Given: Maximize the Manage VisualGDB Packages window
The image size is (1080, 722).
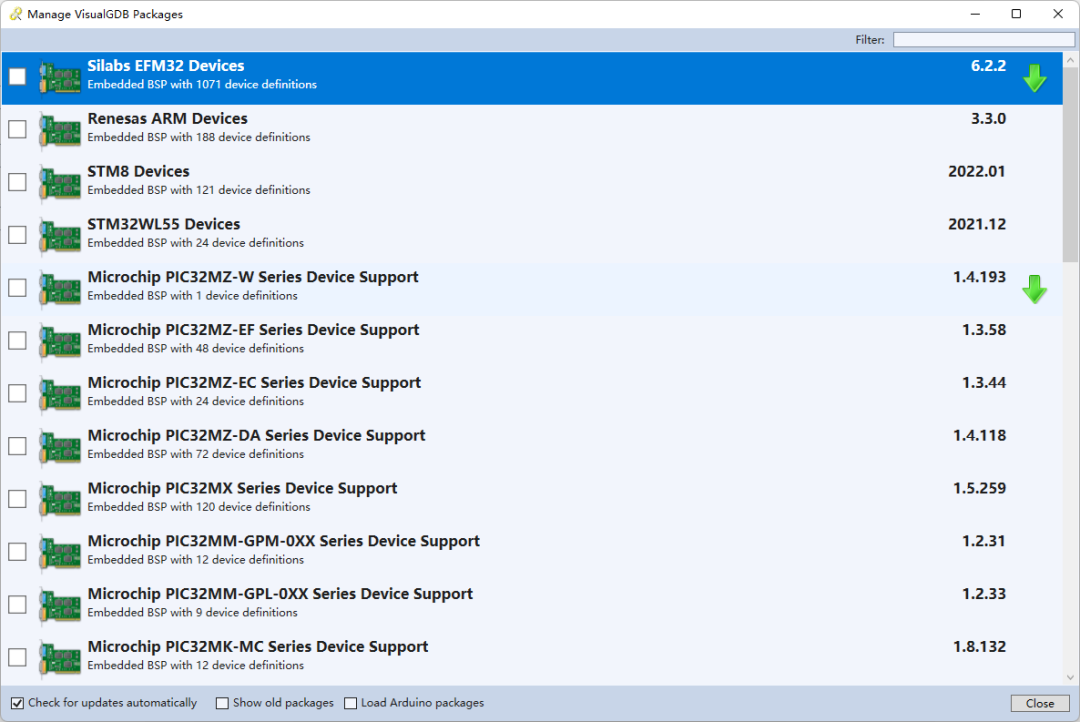Looking at the screenshot, I should click(x=1016, y=14).
